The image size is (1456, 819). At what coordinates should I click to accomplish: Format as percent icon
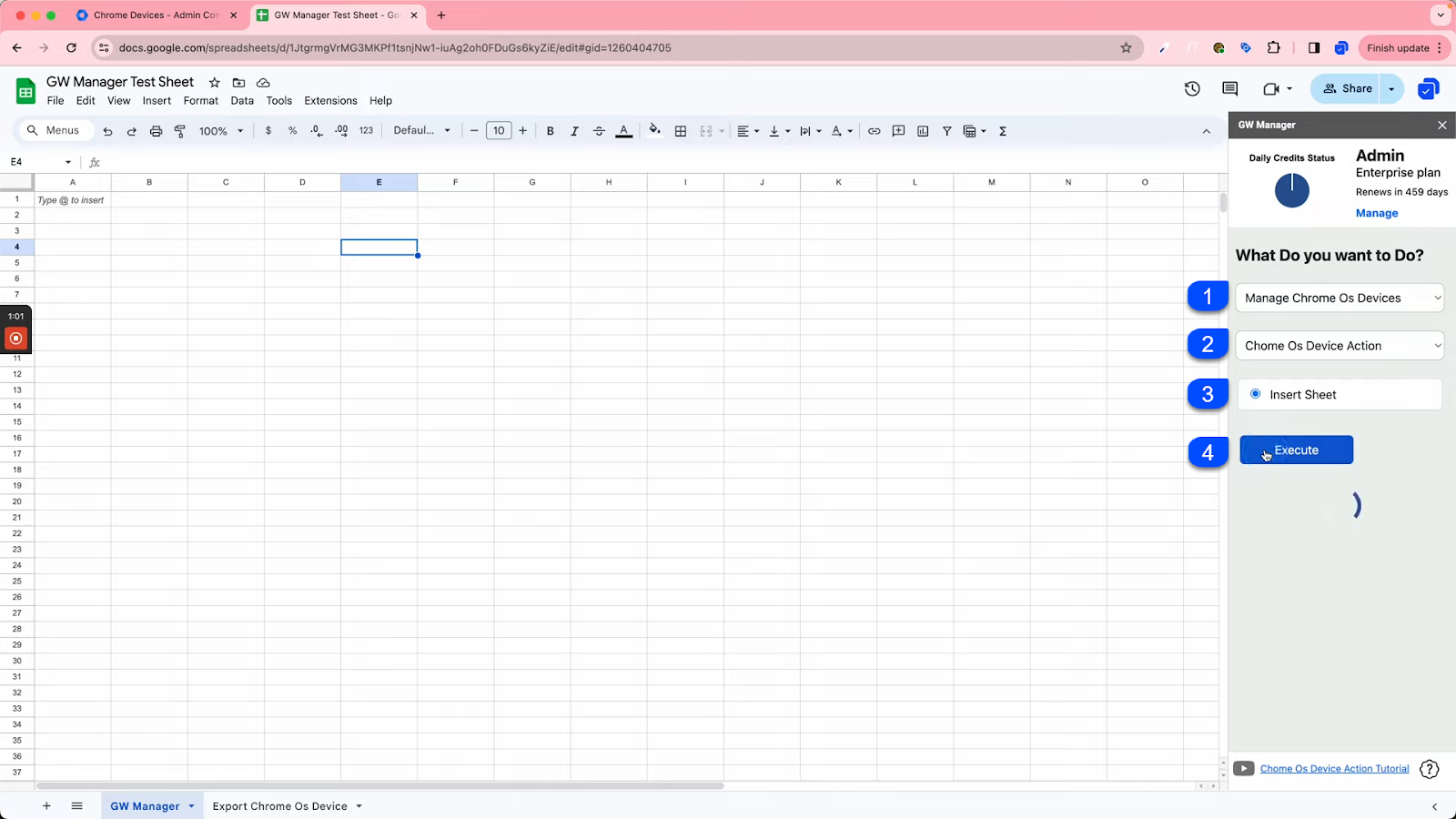292,131
